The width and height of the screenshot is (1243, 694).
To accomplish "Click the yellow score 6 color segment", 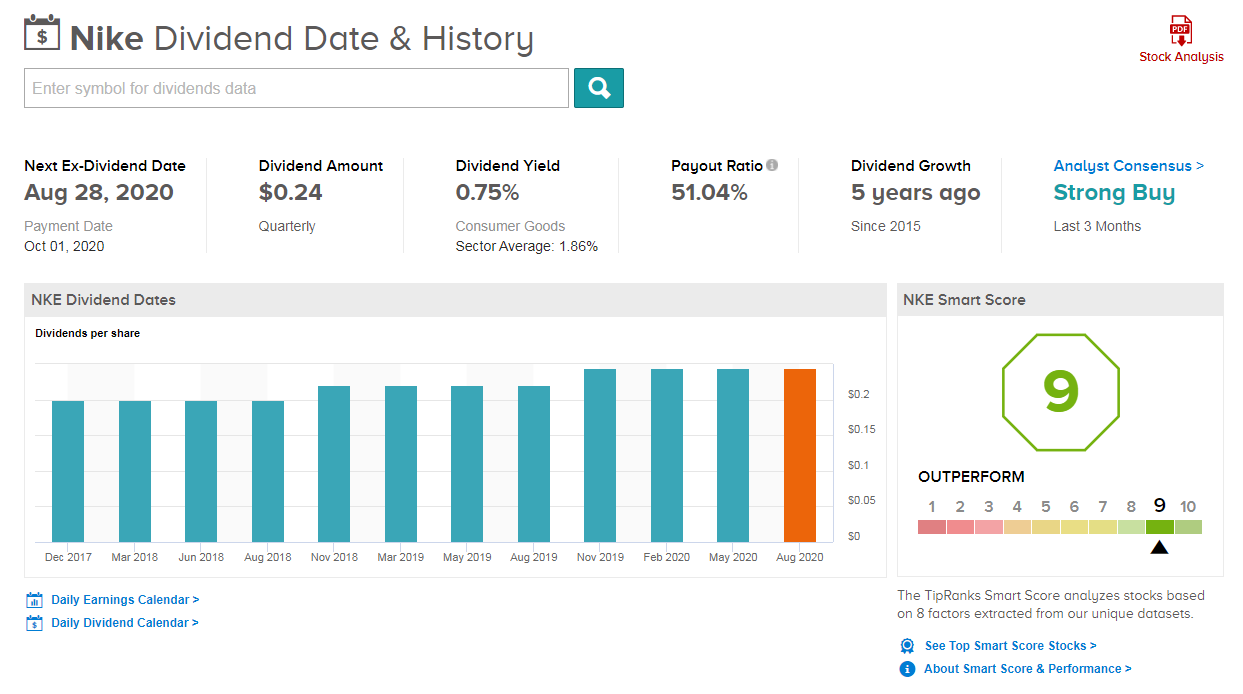I will point(1074,527).
